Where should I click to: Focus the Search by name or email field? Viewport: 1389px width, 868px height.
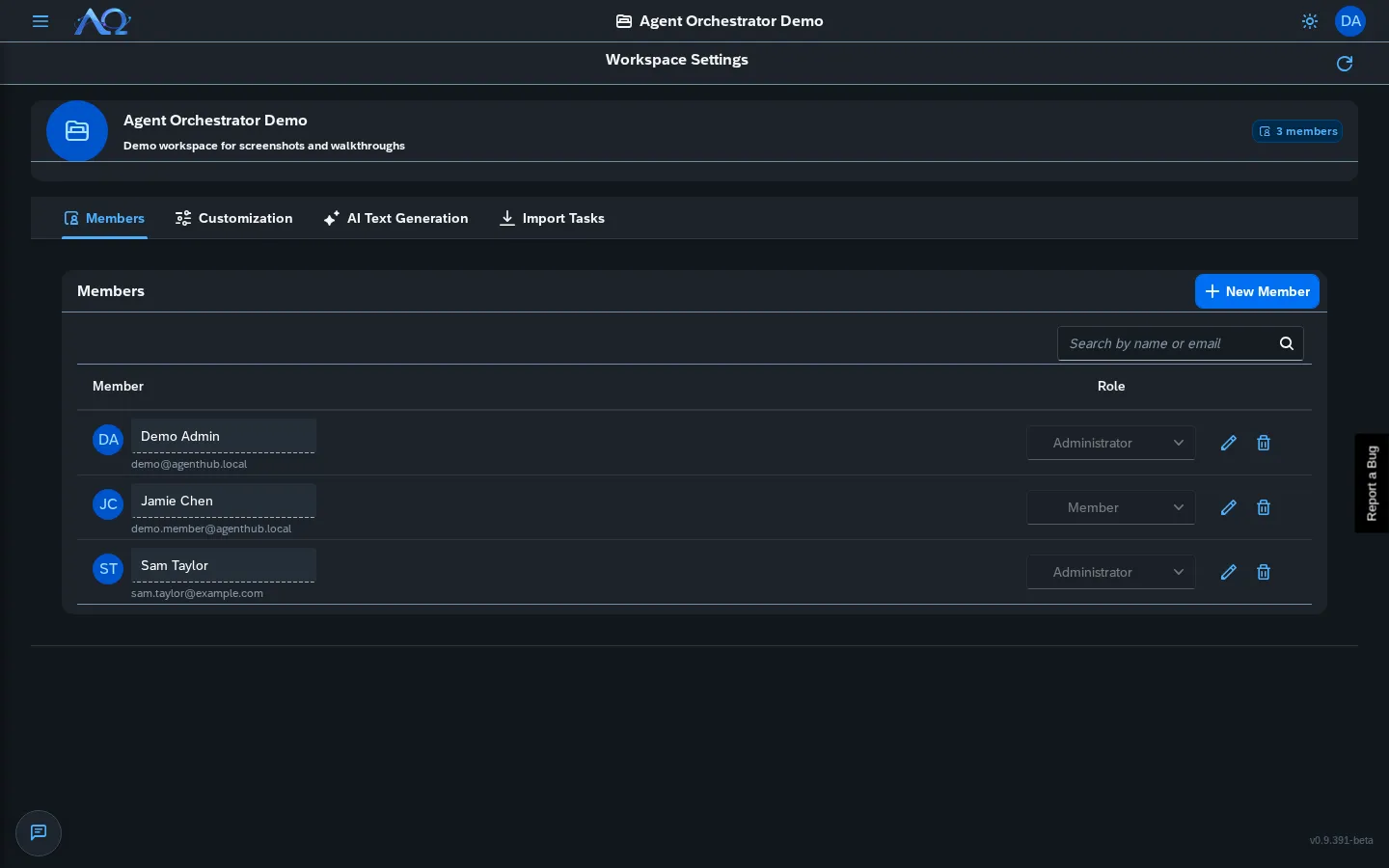point(1165,343)
